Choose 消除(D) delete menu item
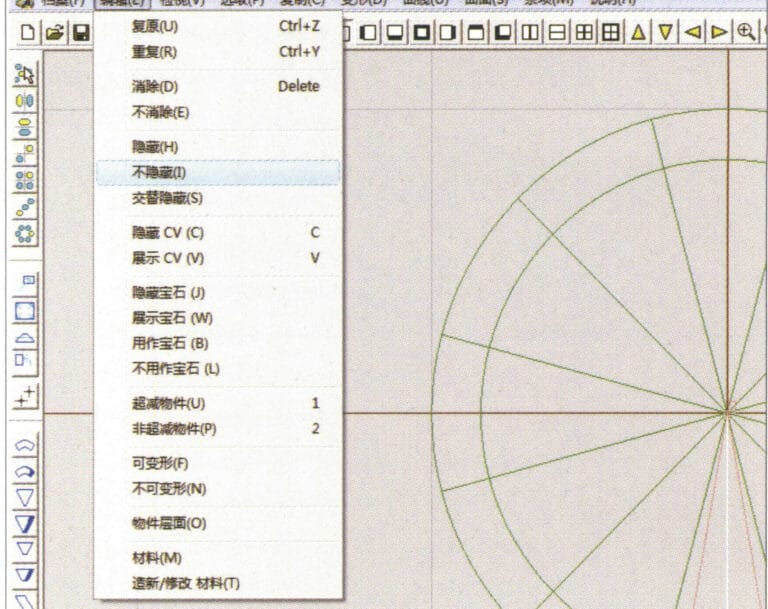Viewport: 768px width, 609px height. [x=218, y=86]
